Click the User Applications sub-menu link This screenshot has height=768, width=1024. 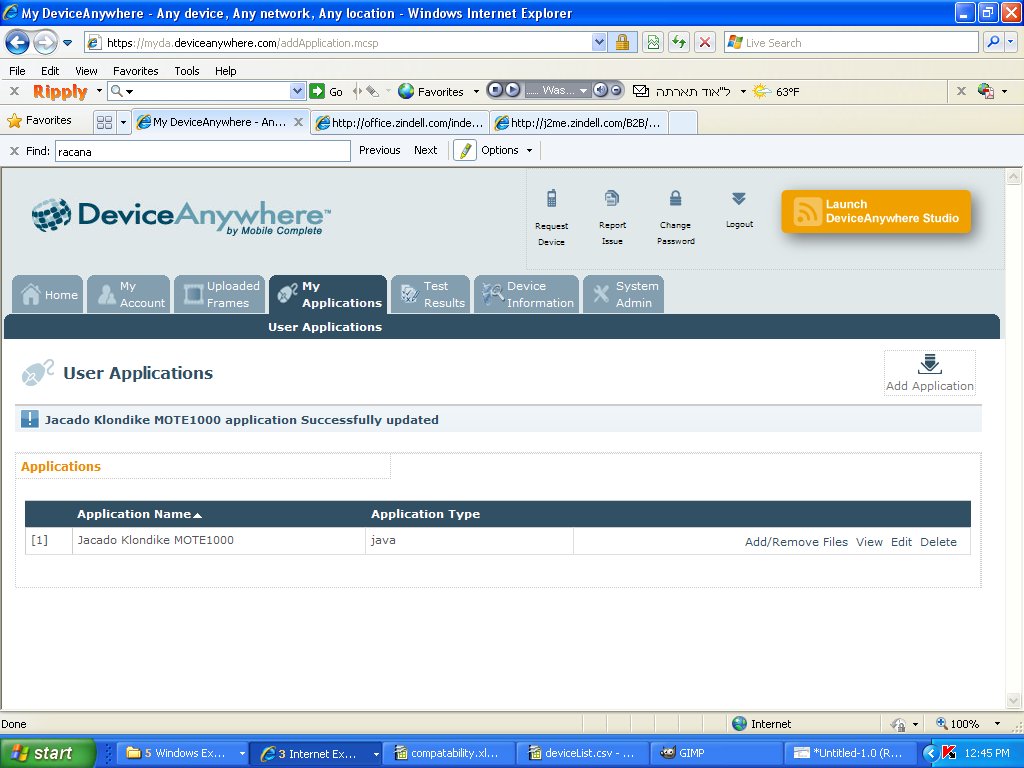click(x=325, y=327)
